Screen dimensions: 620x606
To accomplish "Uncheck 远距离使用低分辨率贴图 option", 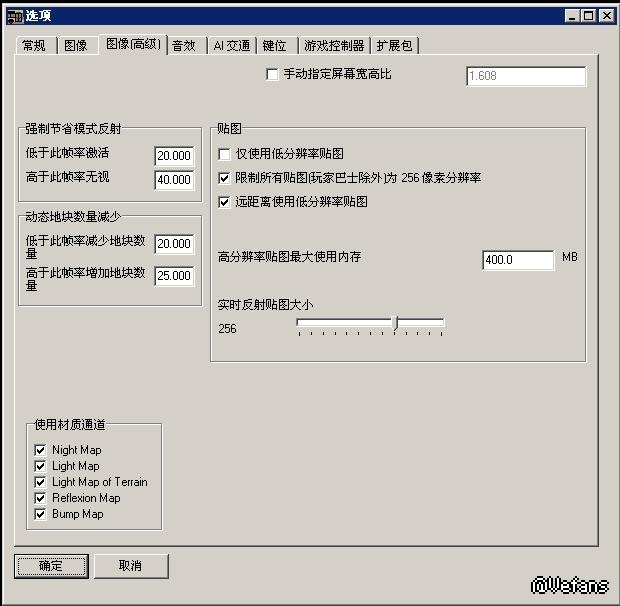I will tap(224, 202).
